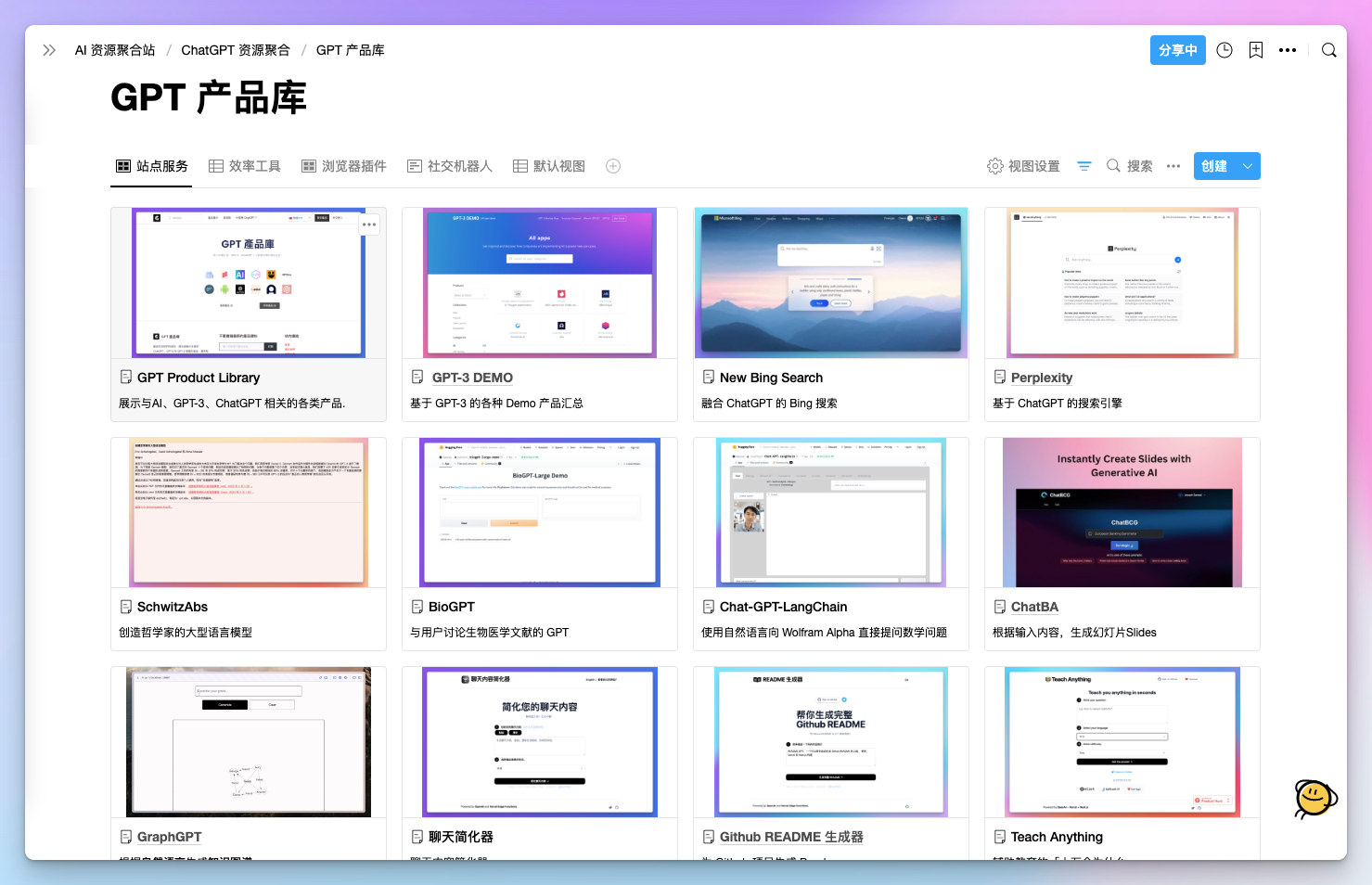Click 创建 to create a new entry

tap(1214, 166)
